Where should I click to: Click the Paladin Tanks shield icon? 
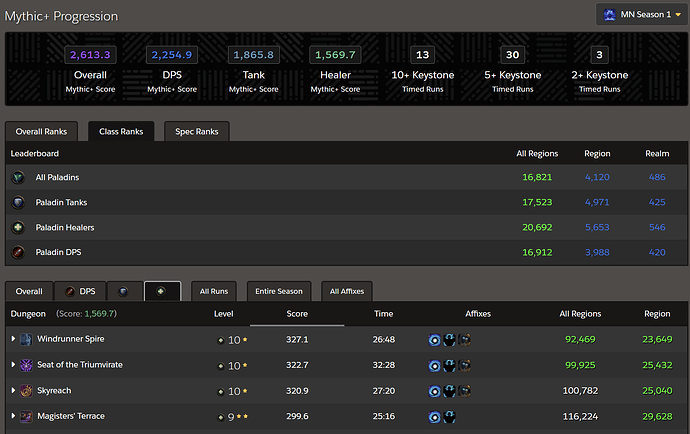18,202
